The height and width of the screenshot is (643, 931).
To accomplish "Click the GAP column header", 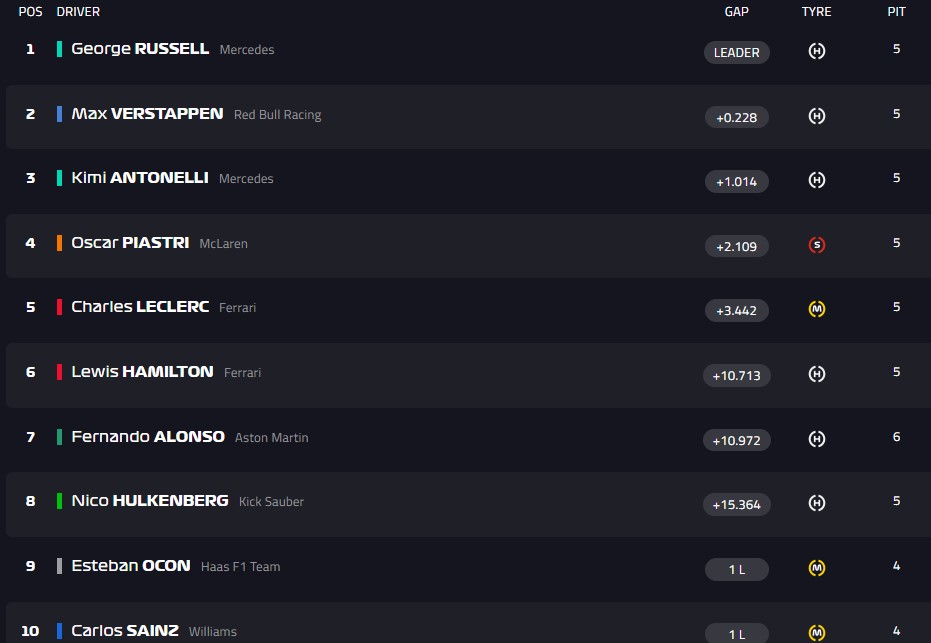I will pyautogui.click(x=737, y=12).
